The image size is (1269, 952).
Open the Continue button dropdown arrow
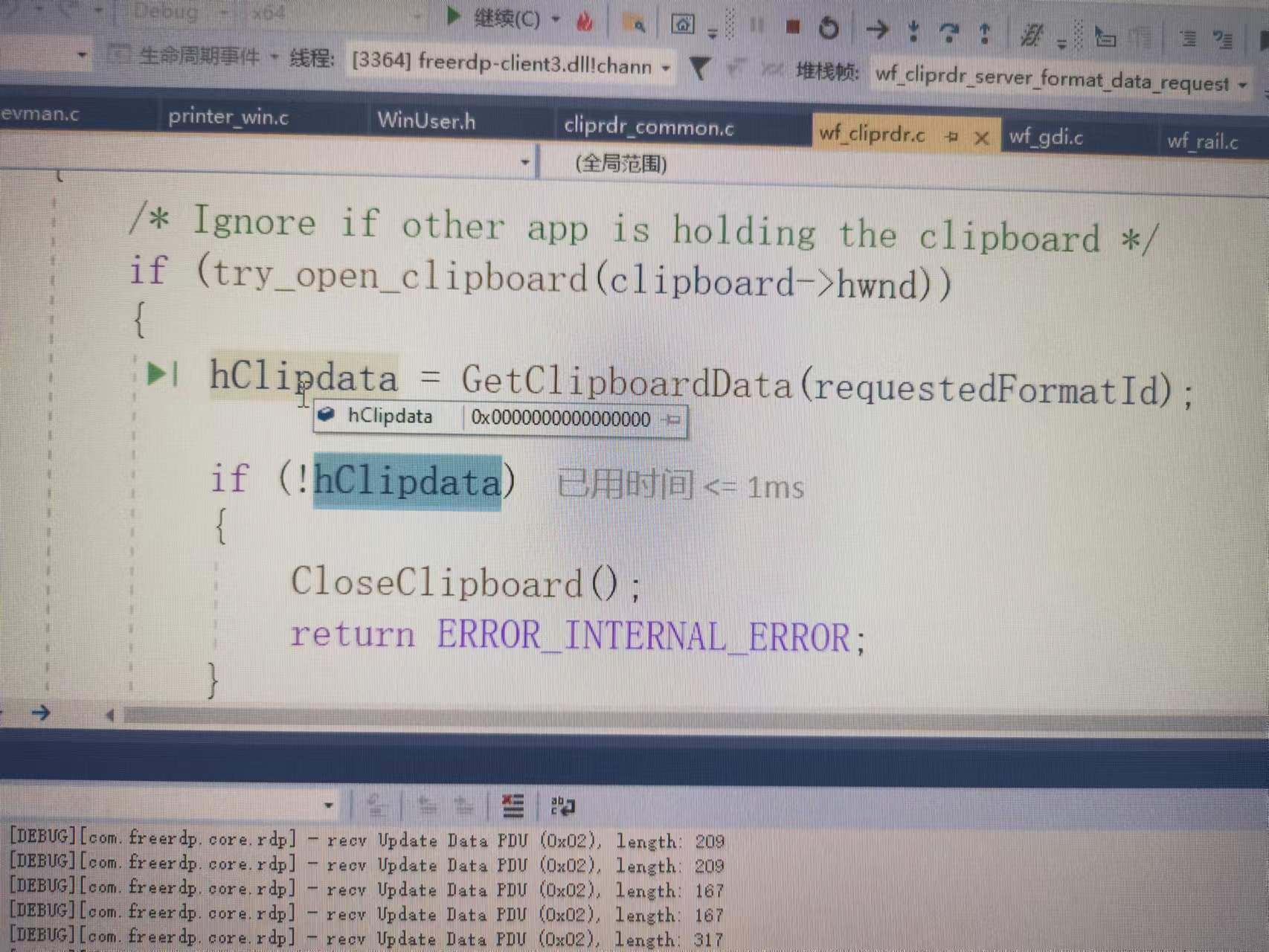pyautogui.click(x=556, y=20)
